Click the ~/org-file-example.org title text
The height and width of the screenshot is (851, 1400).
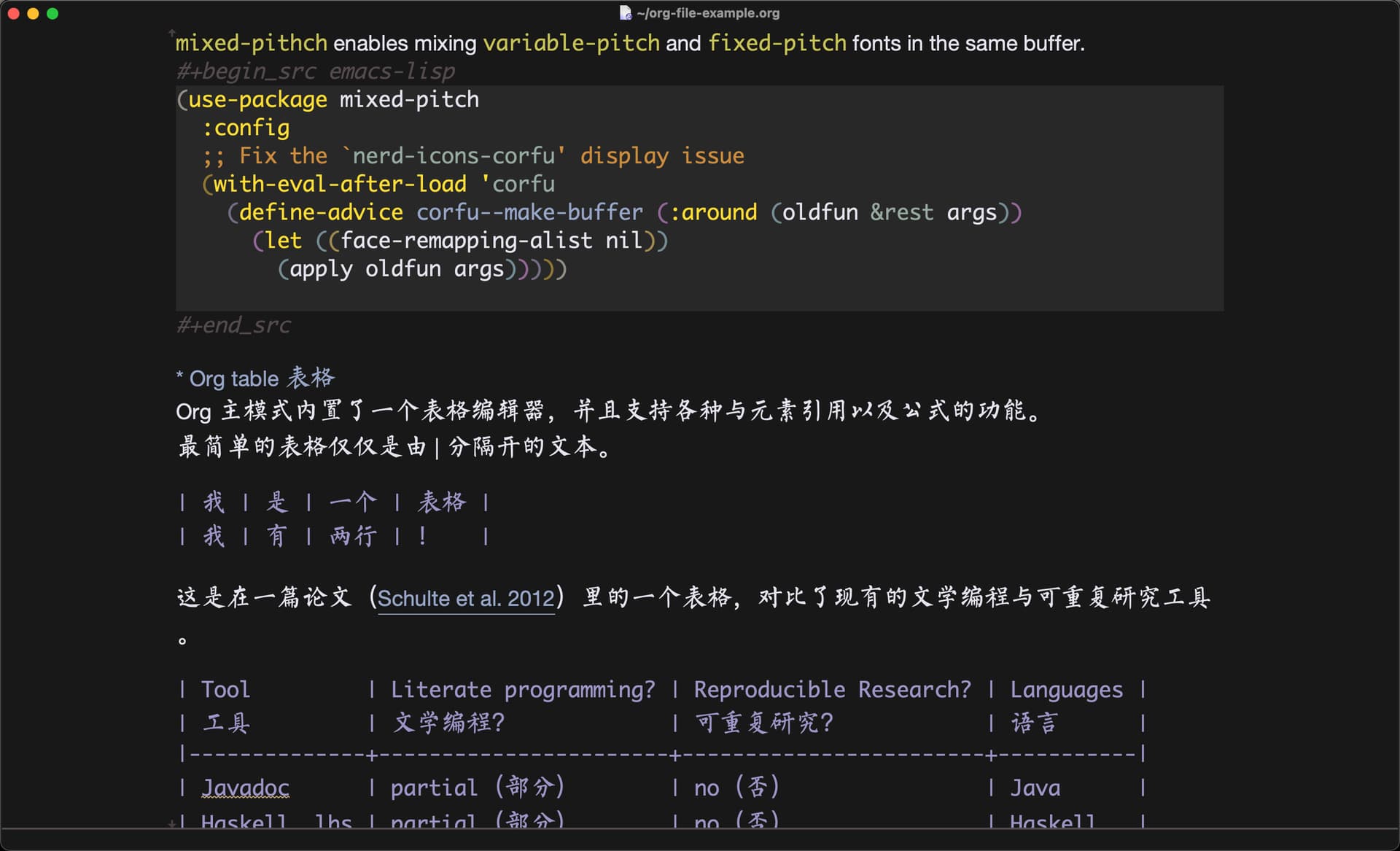pyautogui.click(x=707, y=13)
